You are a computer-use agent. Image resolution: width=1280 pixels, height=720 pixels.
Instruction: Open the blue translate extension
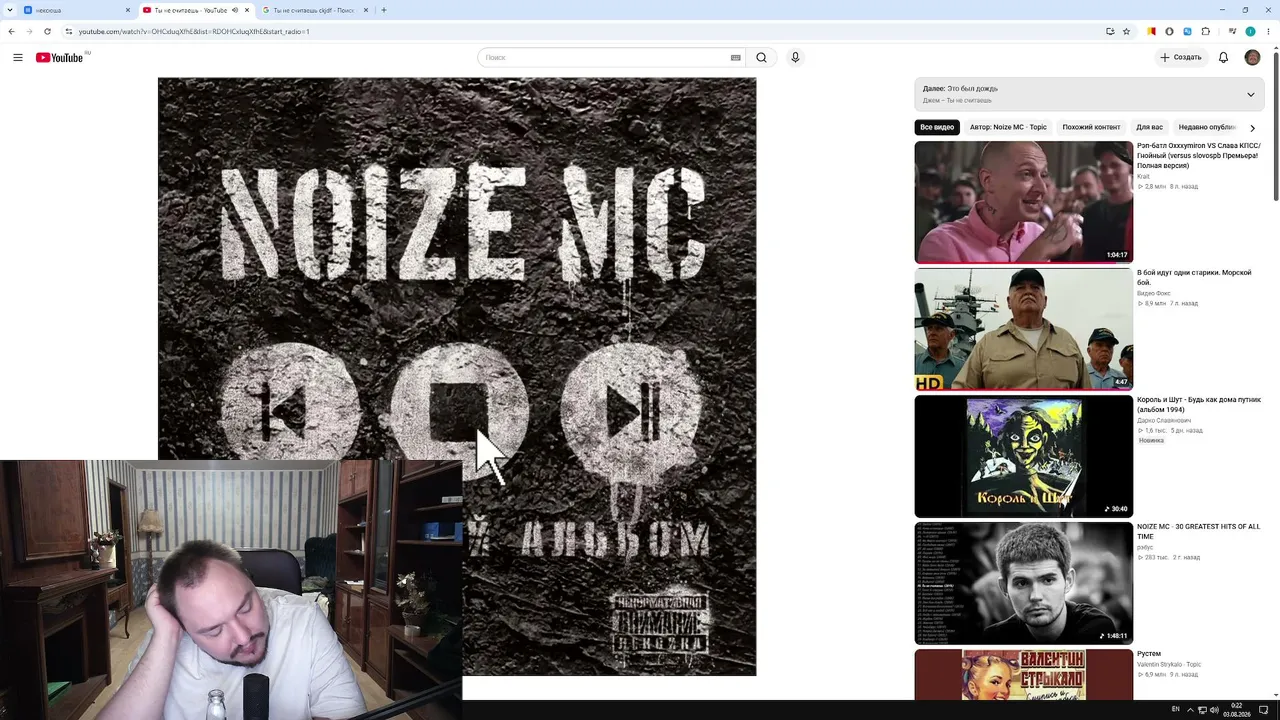[1187, 31]
